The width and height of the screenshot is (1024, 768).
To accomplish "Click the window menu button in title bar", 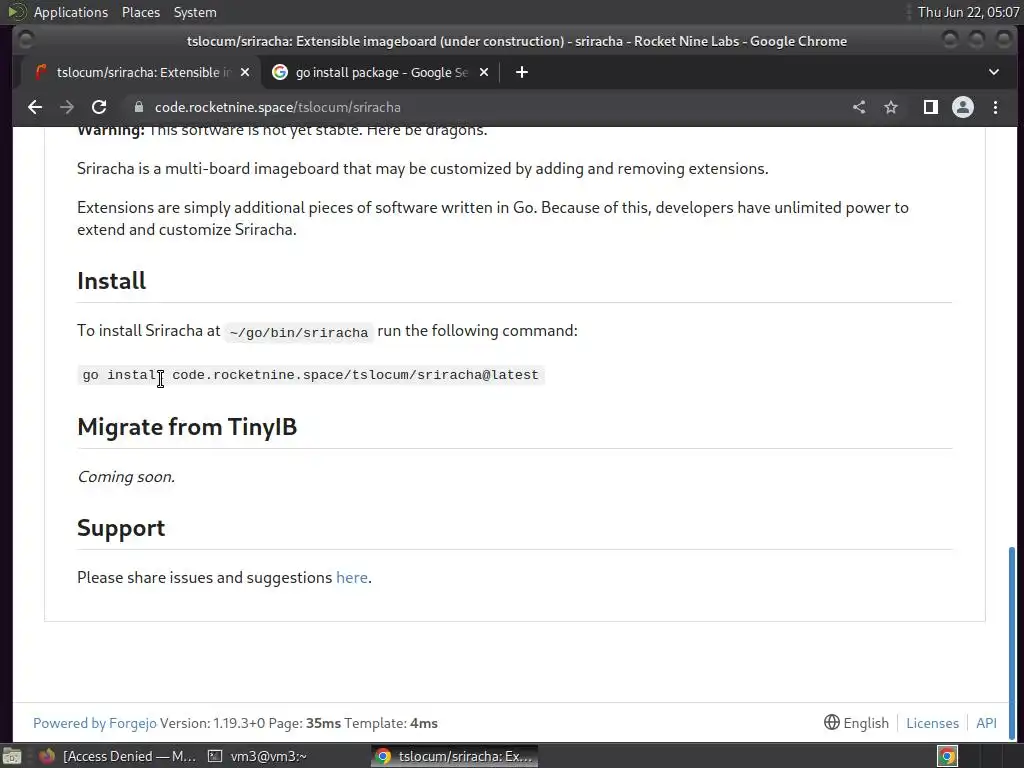I will 26,41.
